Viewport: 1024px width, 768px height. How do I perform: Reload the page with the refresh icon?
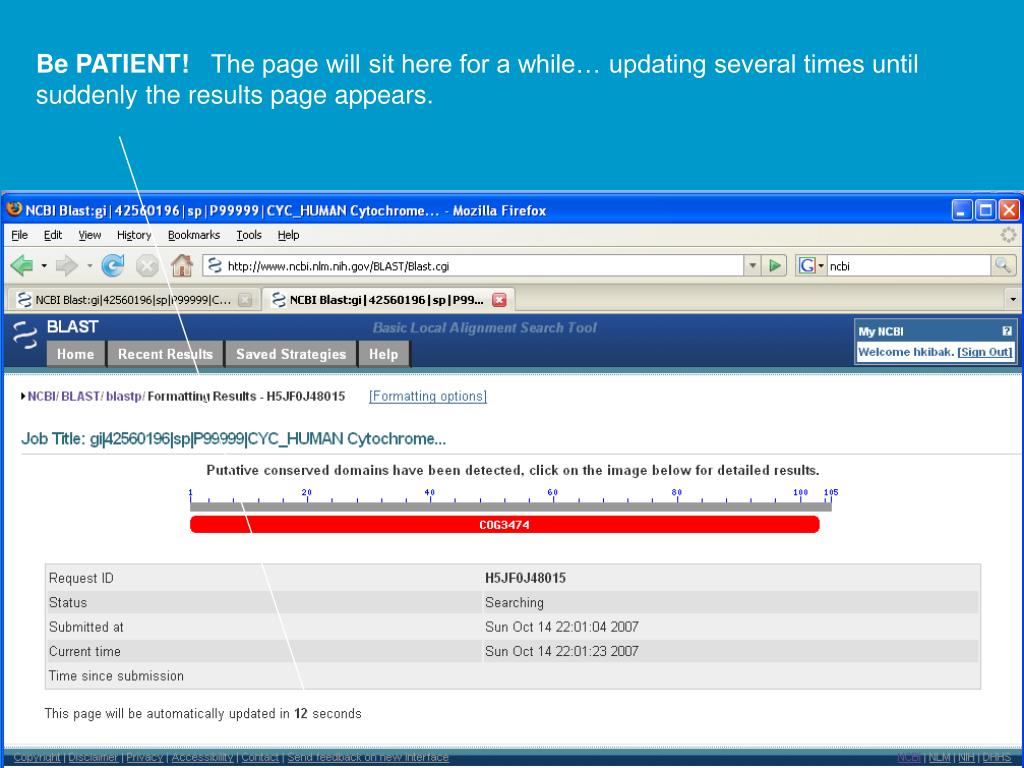[x=113, y=265]
